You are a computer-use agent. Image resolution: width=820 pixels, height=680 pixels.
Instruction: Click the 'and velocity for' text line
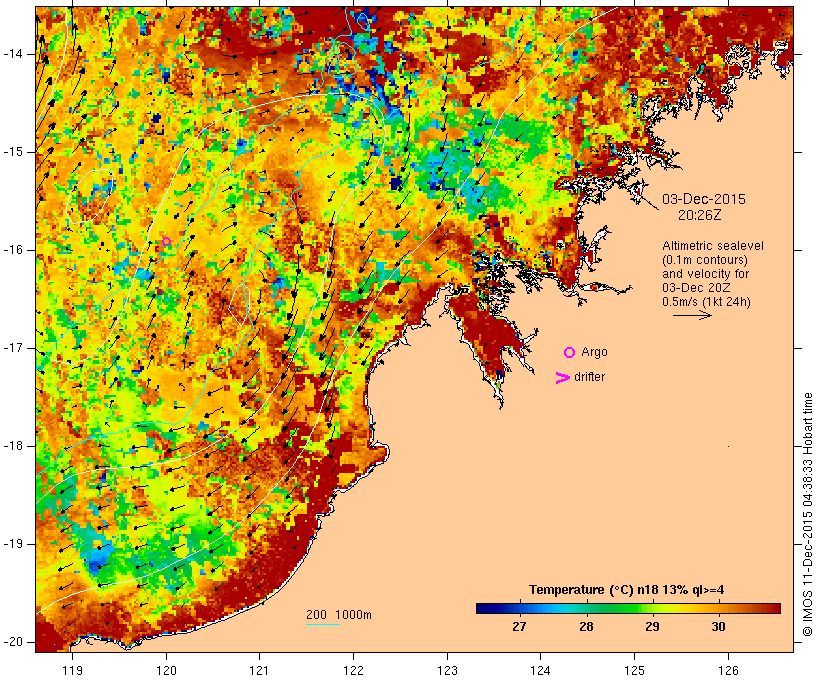[x=705, y=274]
